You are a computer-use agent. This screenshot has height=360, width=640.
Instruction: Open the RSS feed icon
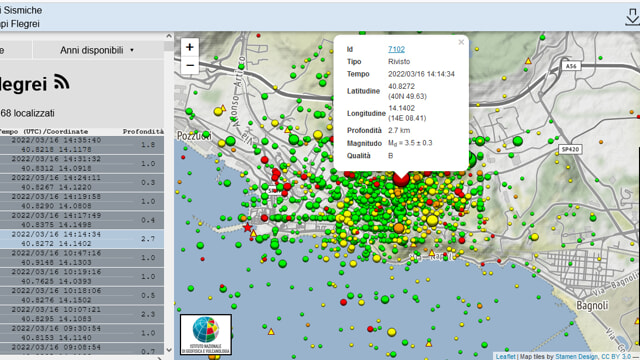tap(62, 82)
